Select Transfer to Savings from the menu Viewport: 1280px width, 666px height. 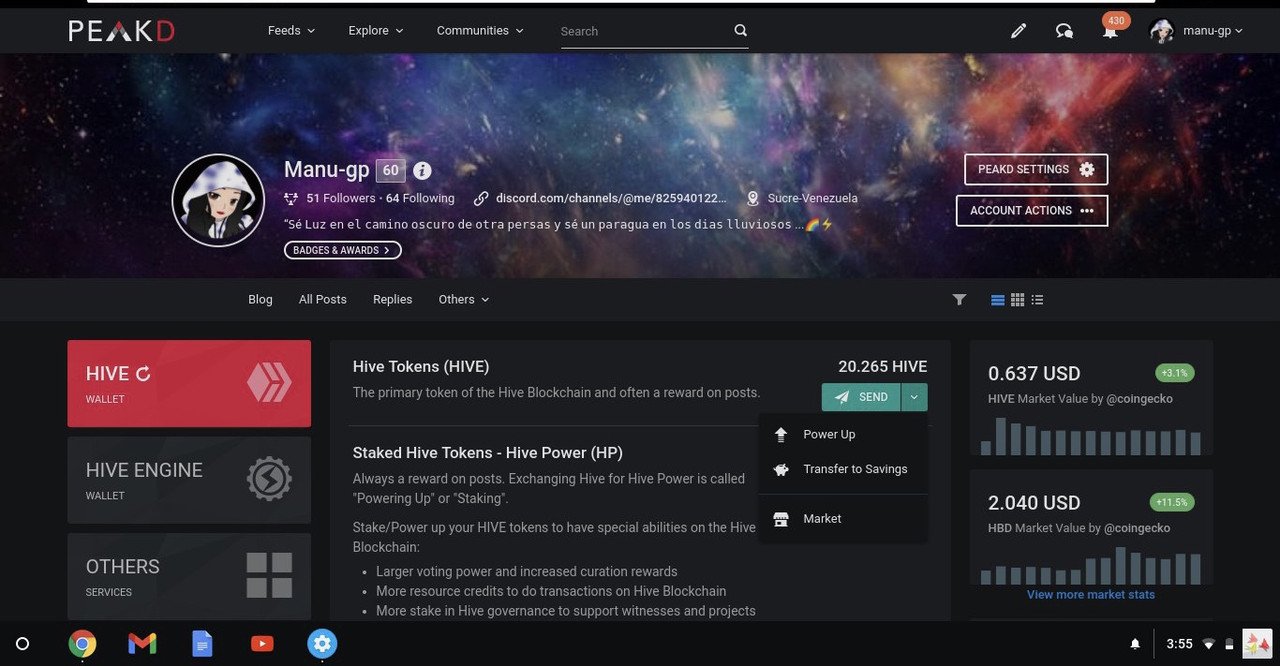tap(843, 469)
